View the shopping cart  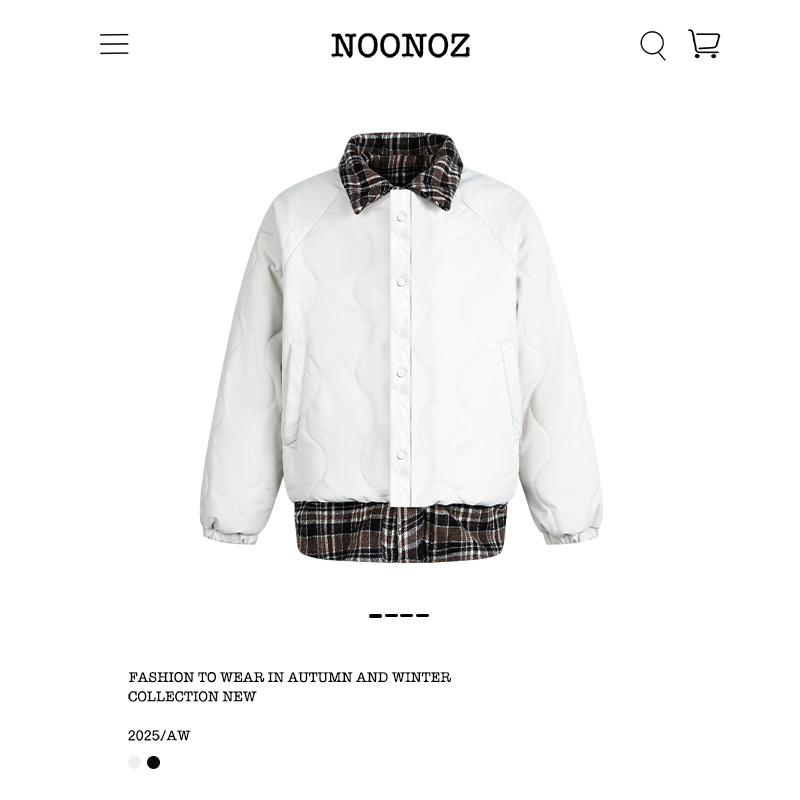(x=704, y=43)
